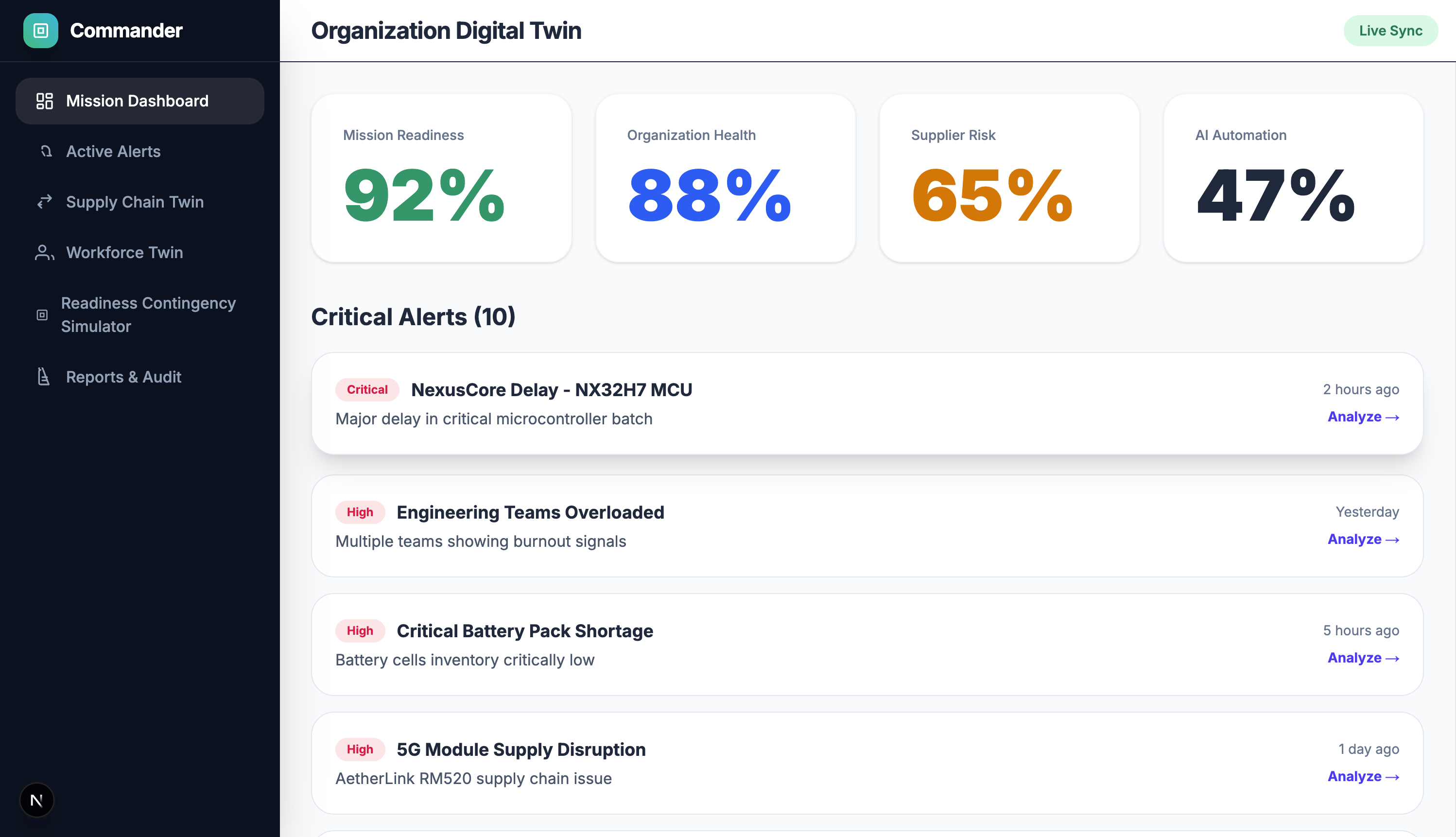Analyze the Critical Battery Pack Shortage alert

[x=1363, y=658]
